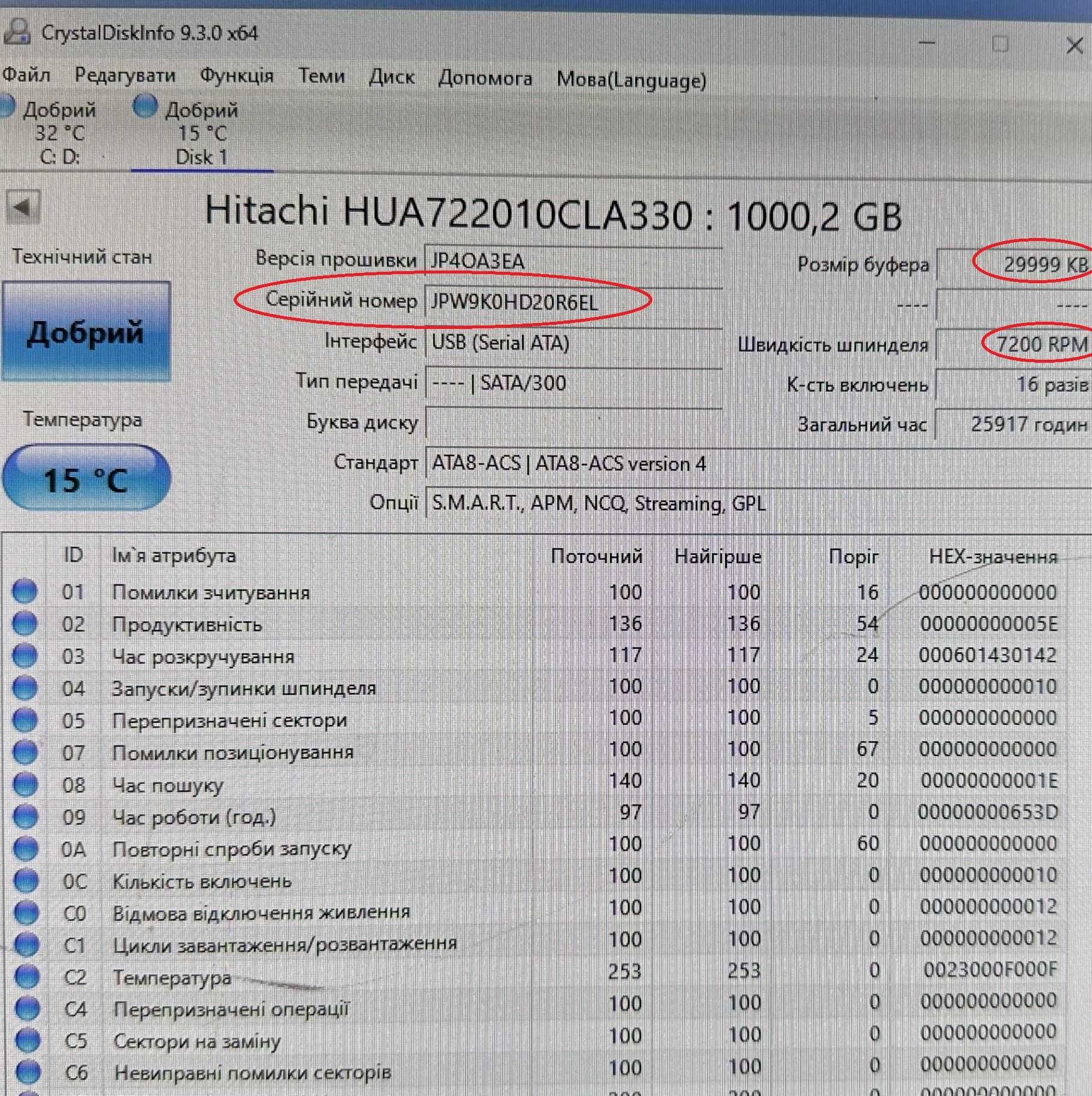Viewport: 1092px width, 1096px height.
Task: Click status icon for 0A Повторні спроби запуску
Action: coord(25,848)
